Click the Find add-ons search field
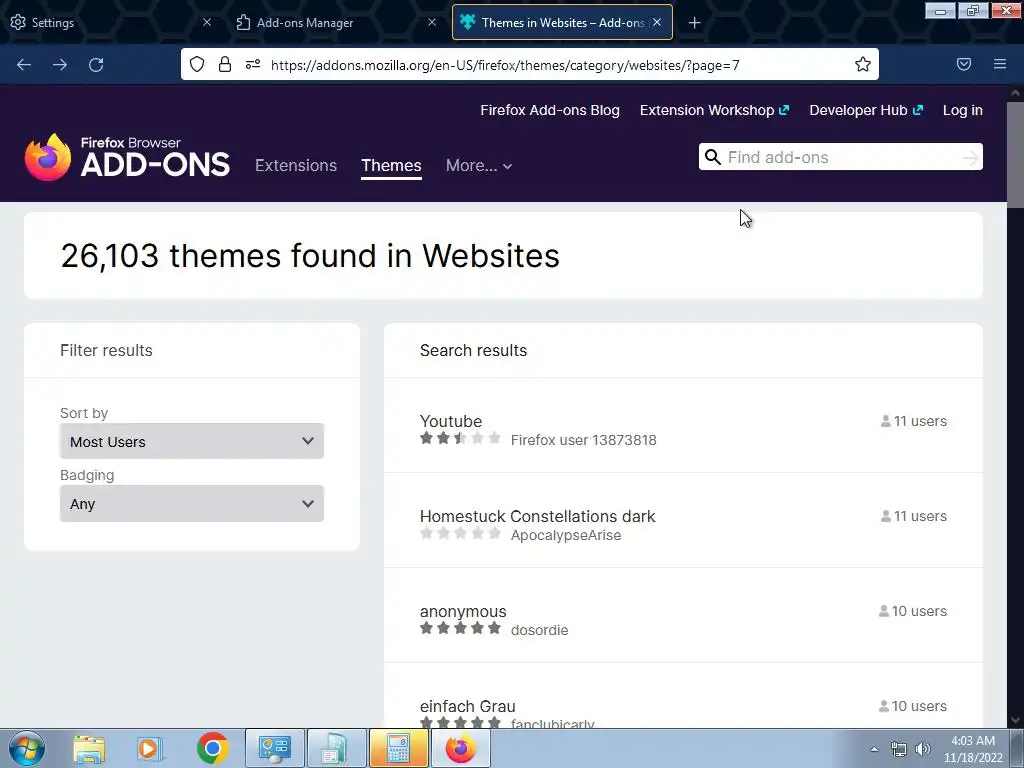Screen dimensions: 1024x768 (840, 157)
